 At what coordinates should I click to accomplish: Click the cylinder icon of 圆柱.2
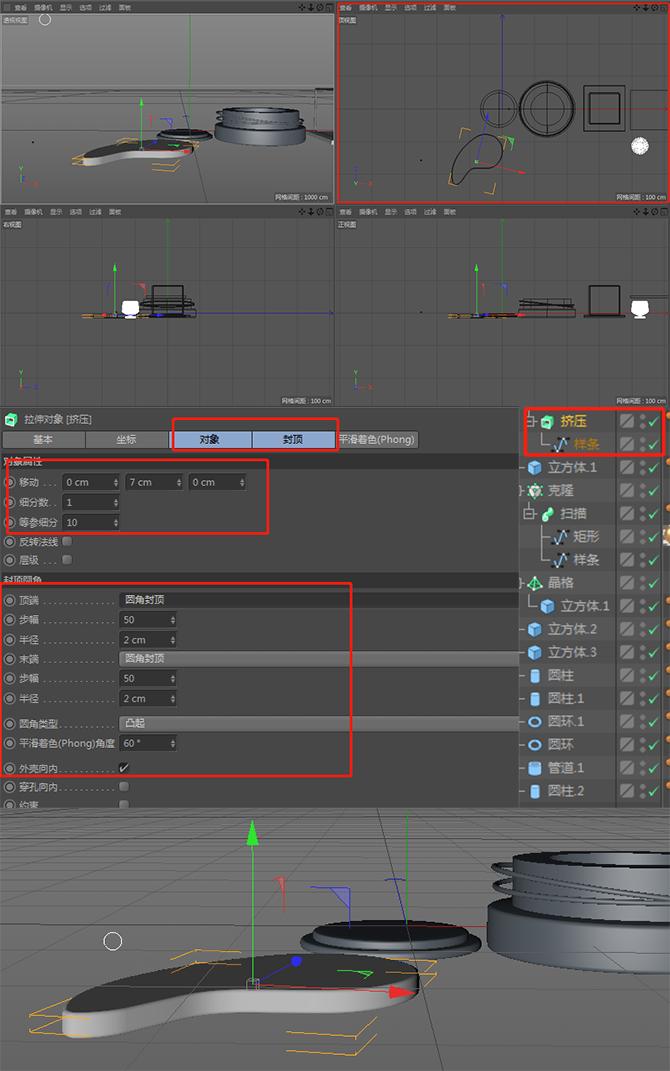coord(534,790)
